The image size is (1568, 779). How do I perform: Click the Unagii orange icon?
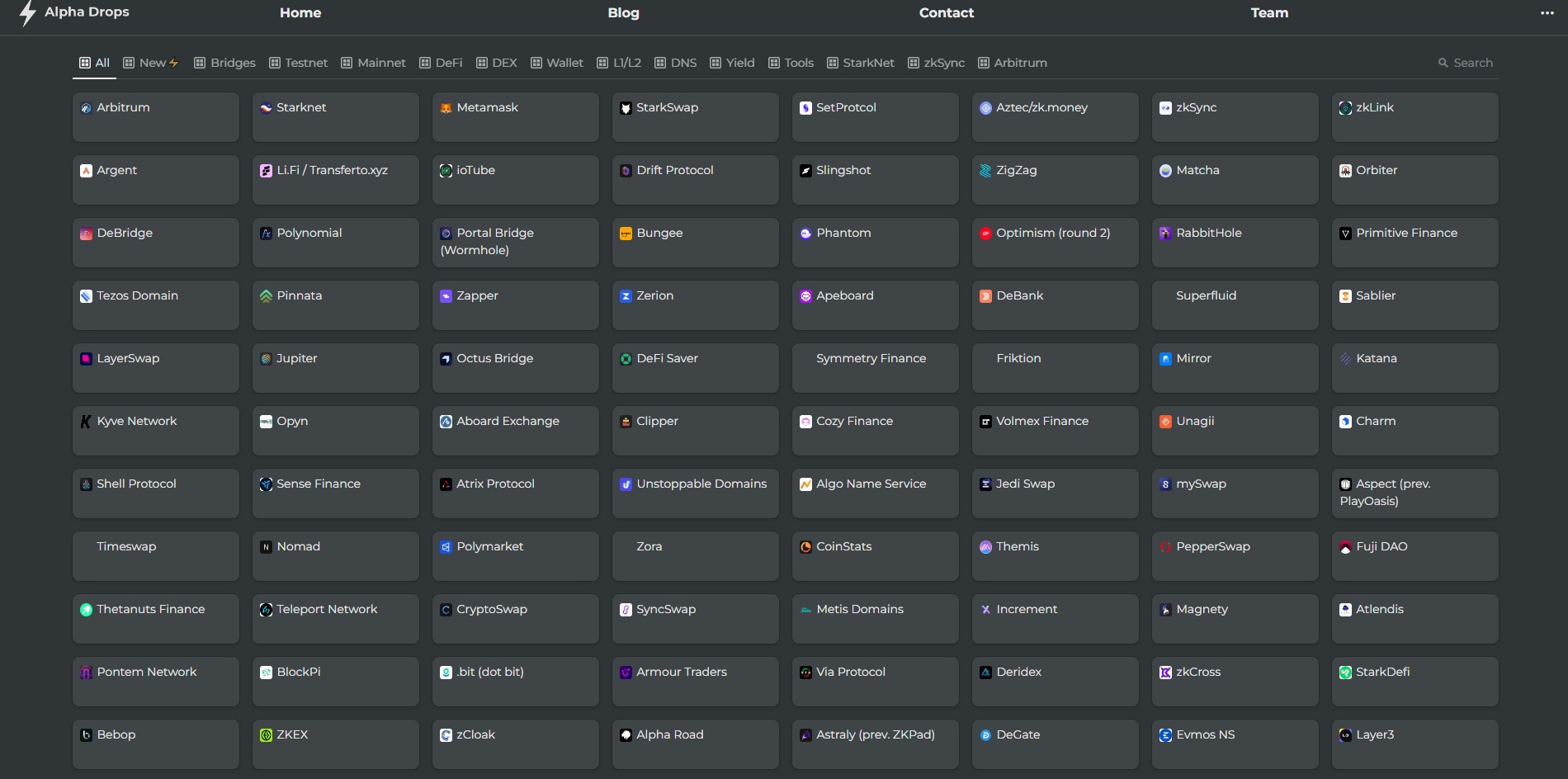[x=1165, y=422]
